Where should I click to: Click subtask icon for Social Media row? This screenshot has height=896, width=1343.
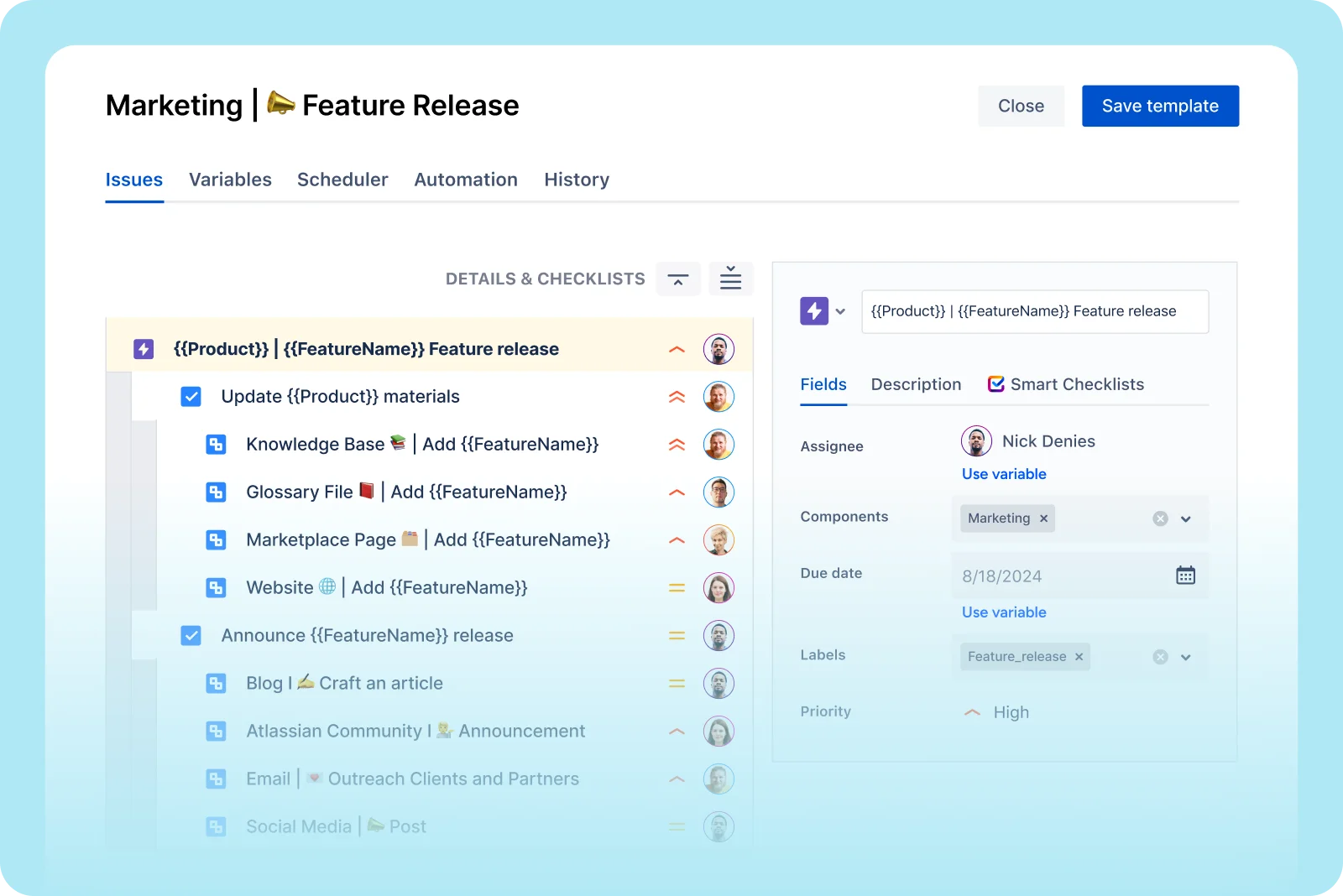(x=216, y=827)
